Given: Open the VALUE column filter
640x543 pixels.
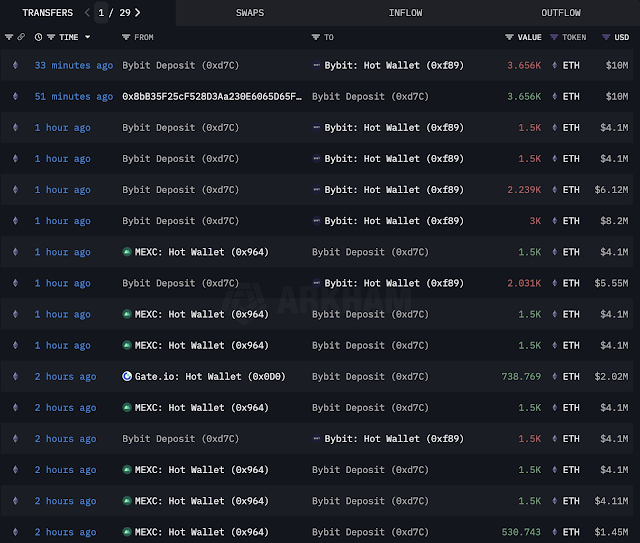Looking at the screenshot, I should pos(509,37).
